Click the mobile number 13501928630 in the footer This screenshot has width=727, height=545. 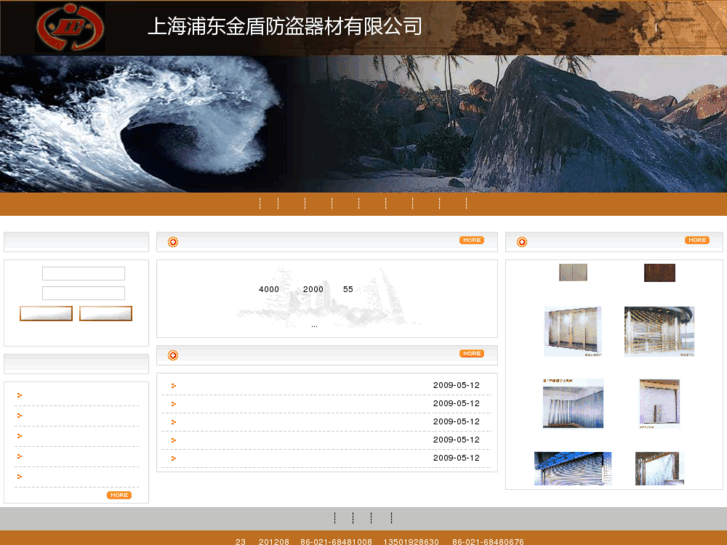pyautogui.click(x=411, y=541)
